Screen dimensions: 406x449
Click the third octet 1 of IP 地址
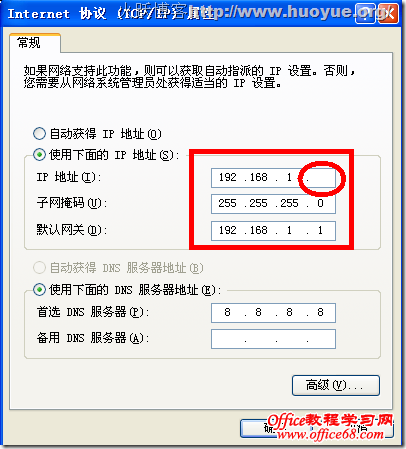(x=289, y=178)
